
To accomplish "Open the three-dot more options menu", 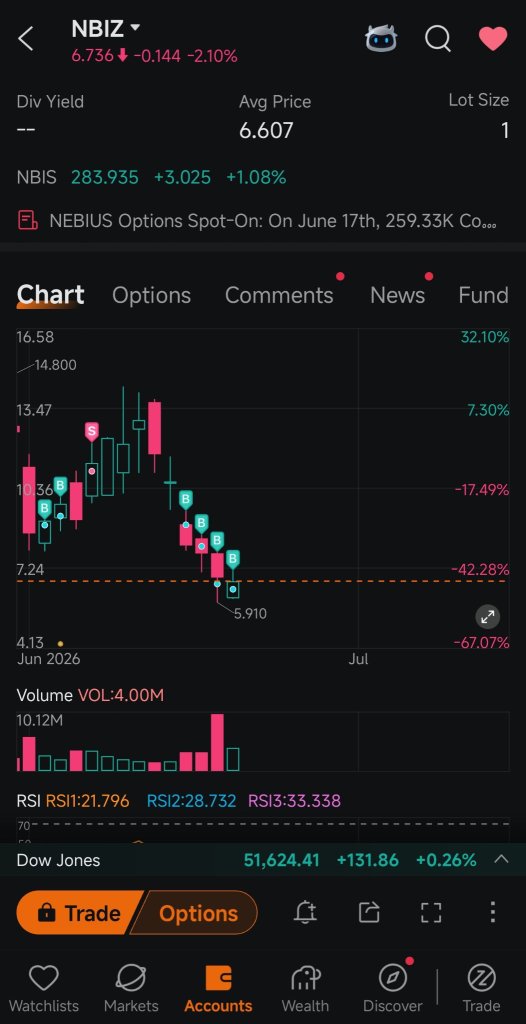I will [x=493, y=912].
